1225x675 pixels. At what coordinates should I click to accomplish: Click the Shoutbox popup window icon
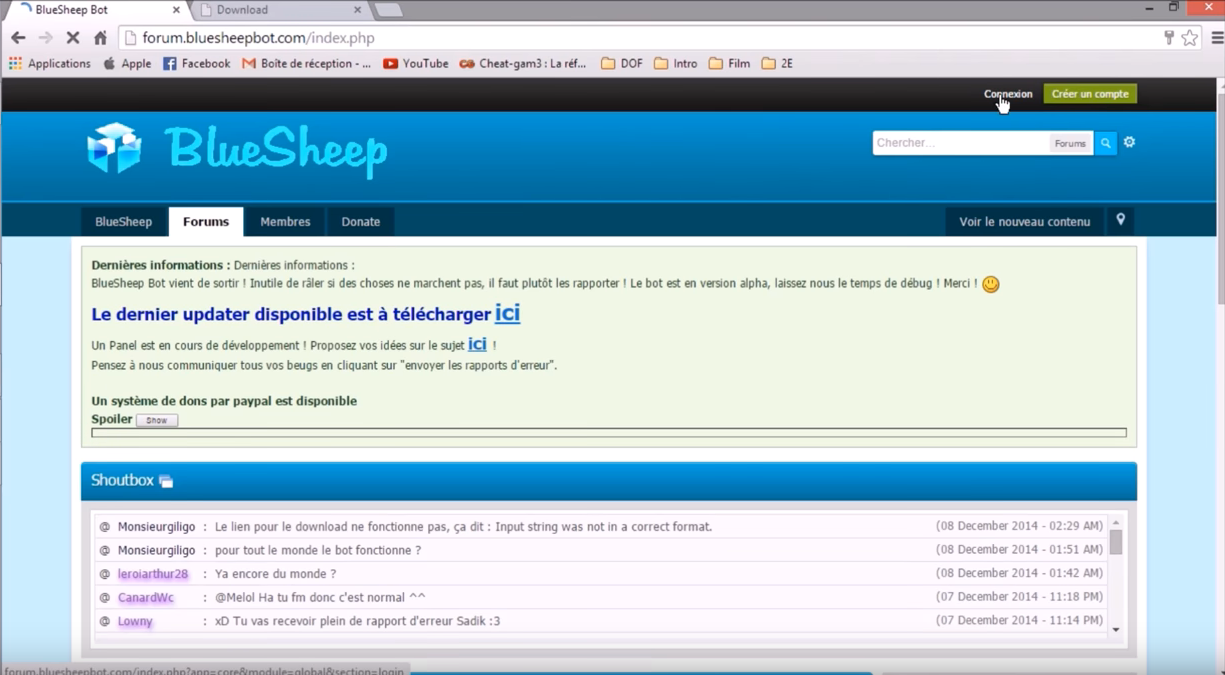pos(166,481)
